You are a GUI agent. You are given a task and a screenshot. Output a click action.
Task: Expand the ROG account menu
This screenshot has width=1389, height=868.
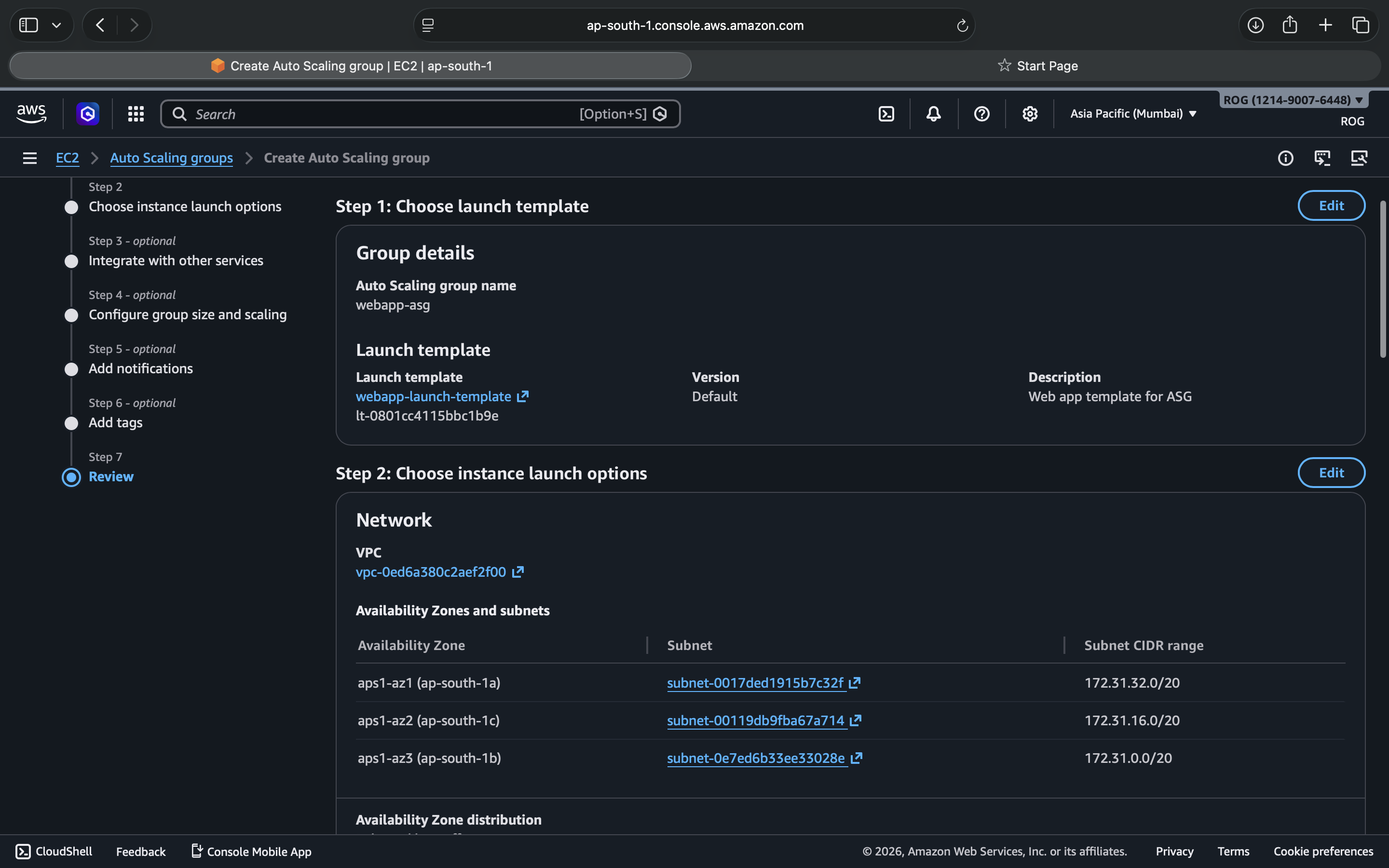point(1293,100)
